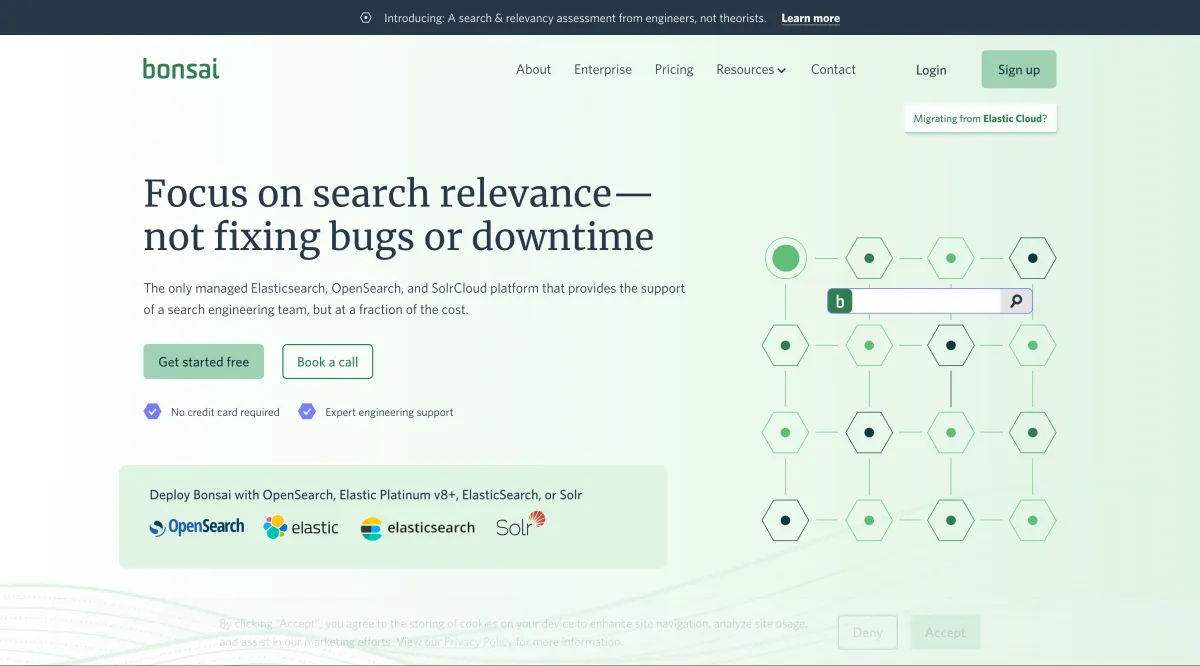Click the Expert engineering support check badge
The height and width of the screenshot is (666, 1200).
307,411
